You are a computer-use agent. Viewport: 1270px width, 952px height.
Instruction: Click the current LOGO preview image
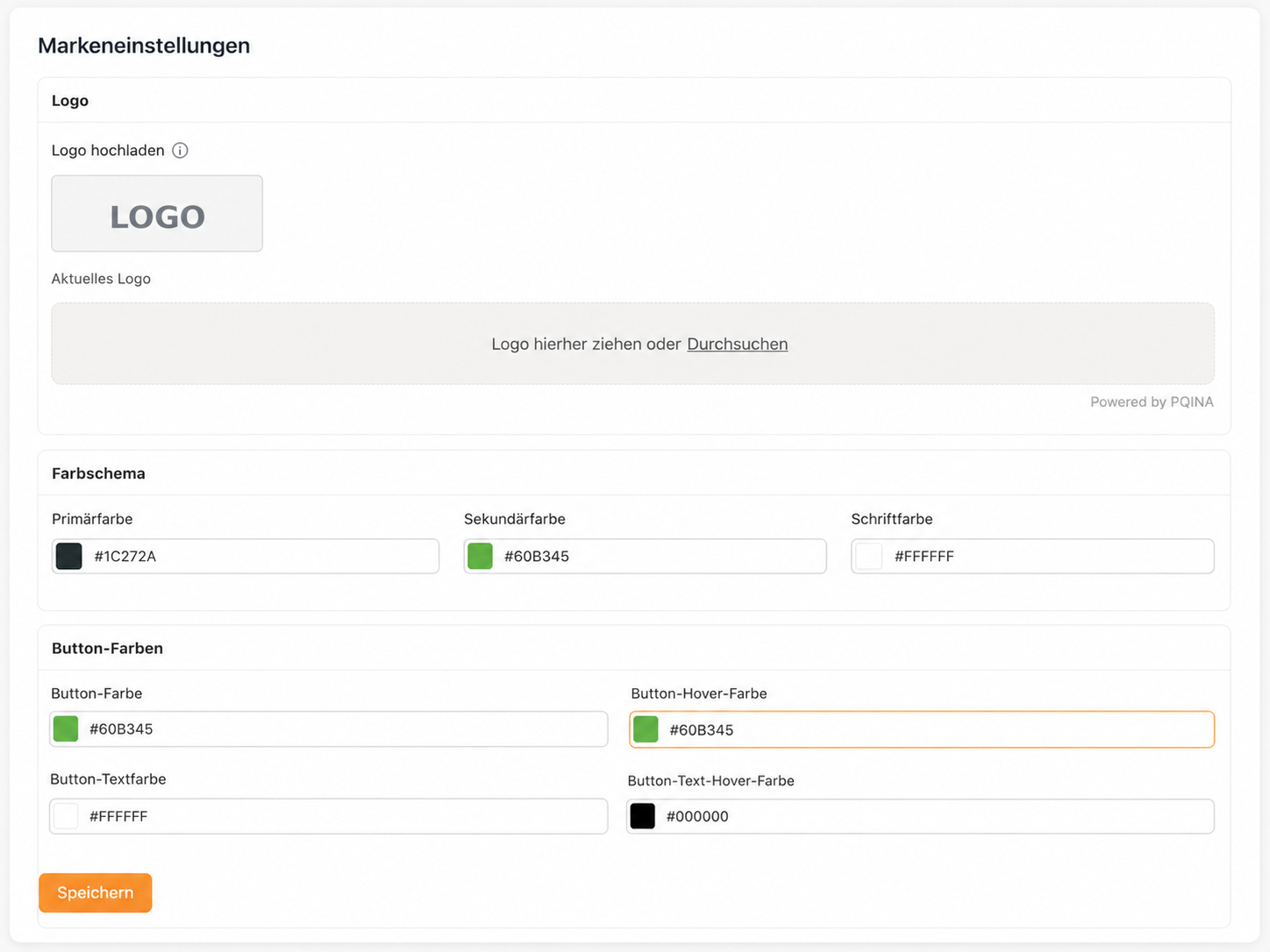coord(157,213)
